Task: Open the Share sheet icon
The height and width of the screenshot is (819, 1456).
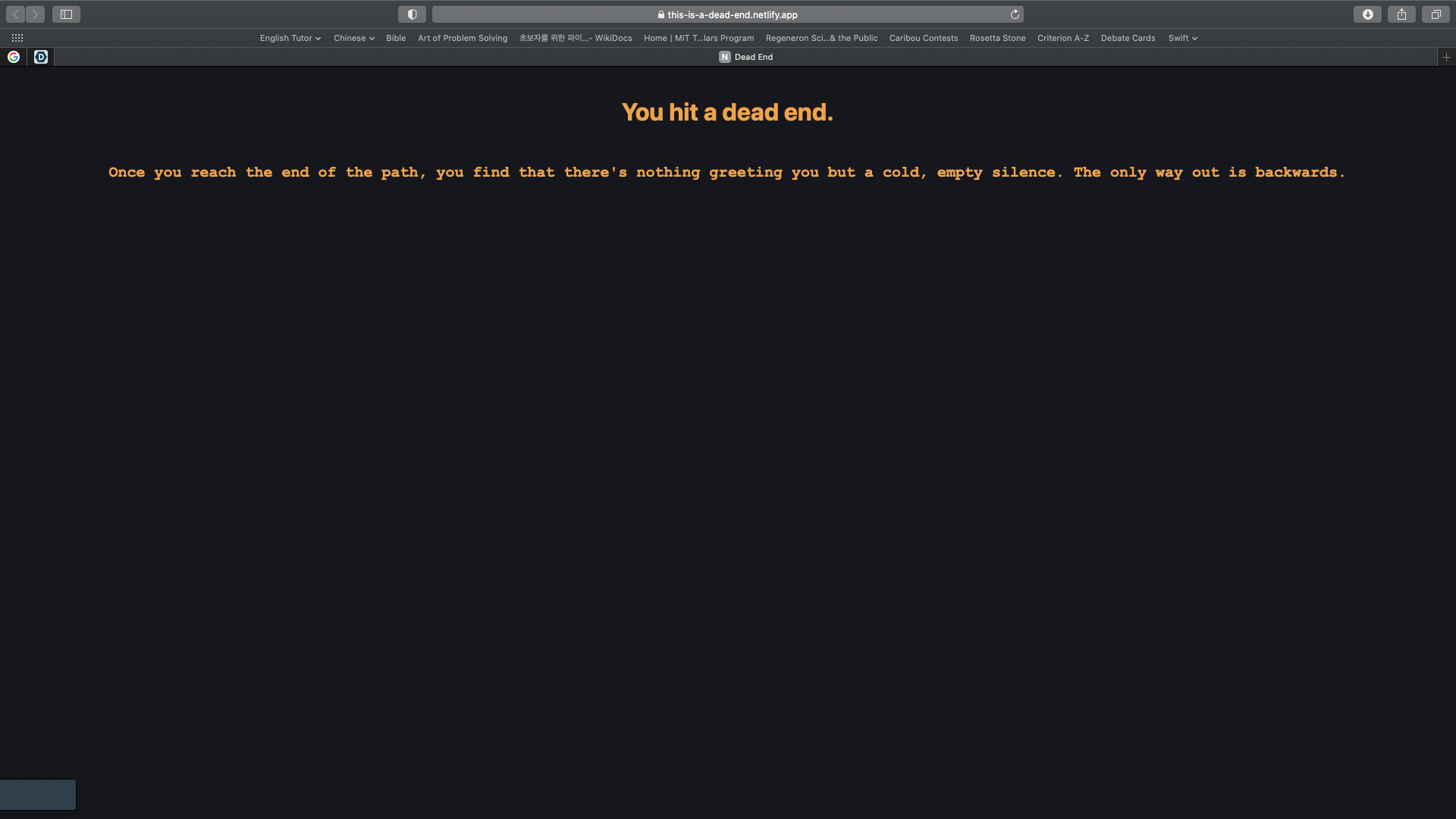Action: tap(1401, 14)
